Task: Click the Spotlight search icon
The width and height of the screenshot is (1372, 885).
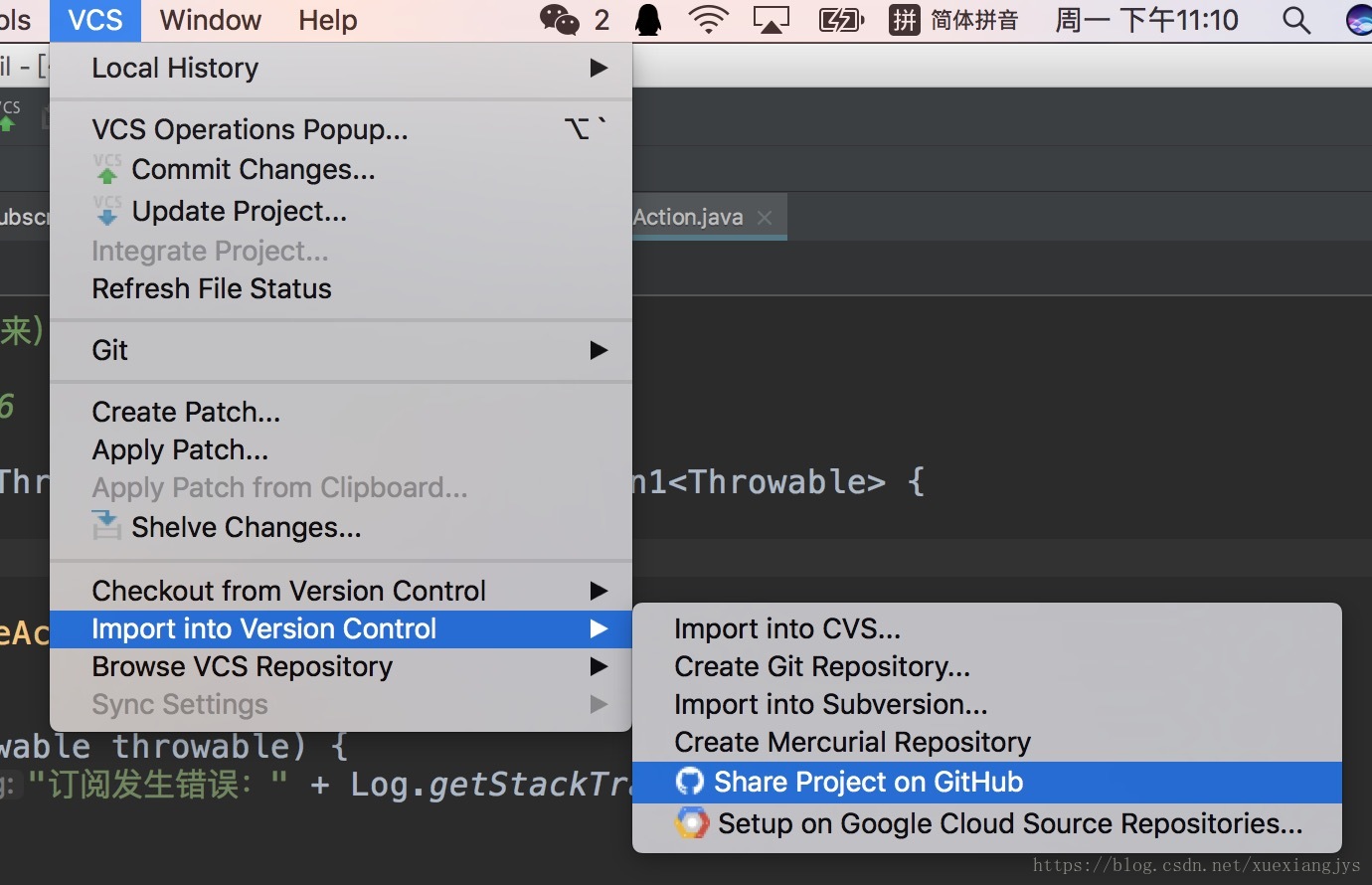Action: pyautogui.click(x=1294, y=19)
